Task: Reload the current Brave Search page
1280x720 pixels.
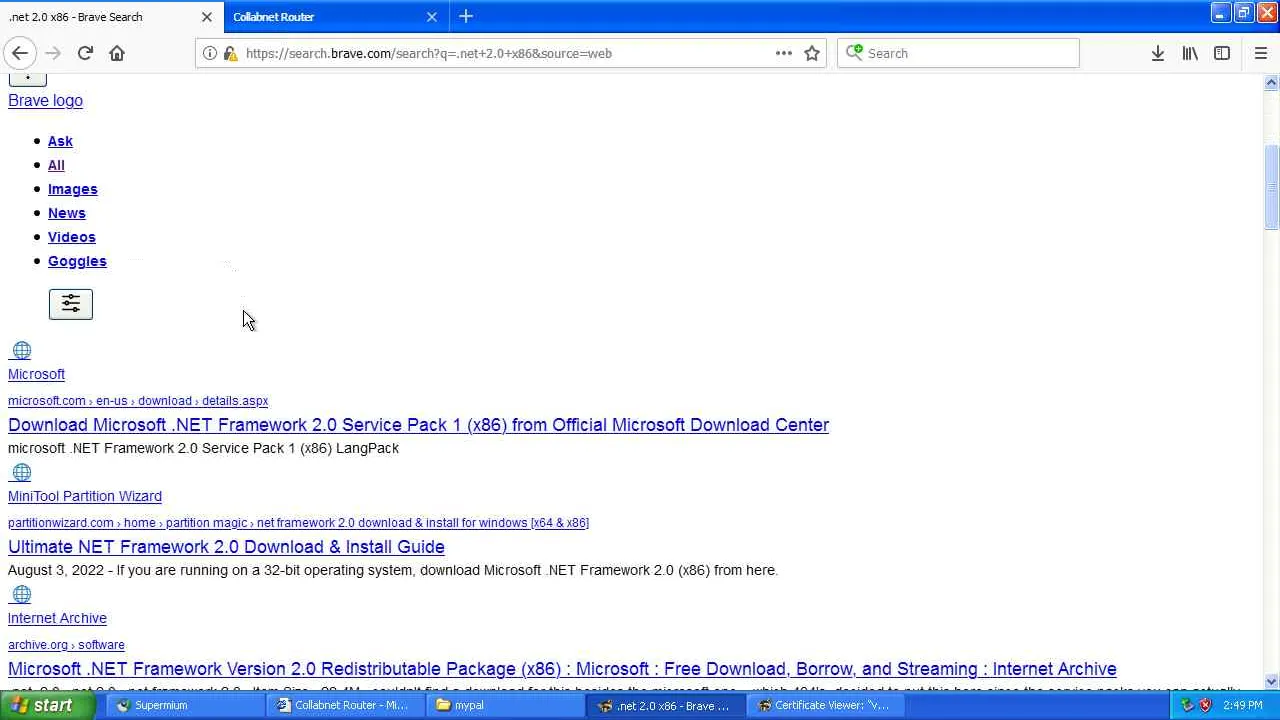Action: pyautogui.click(x=85, y=53)
